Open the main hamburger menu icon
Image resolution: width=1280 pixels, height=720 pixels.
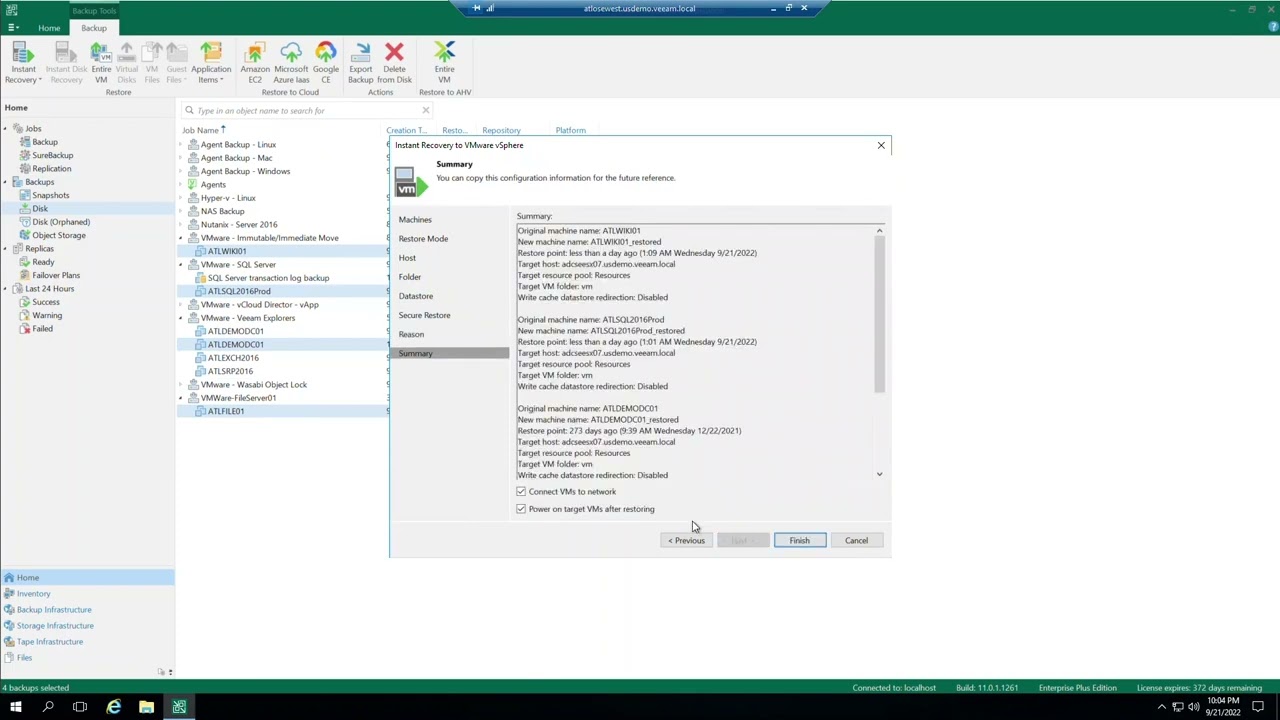pyautogui.click(x=12, y=27)
